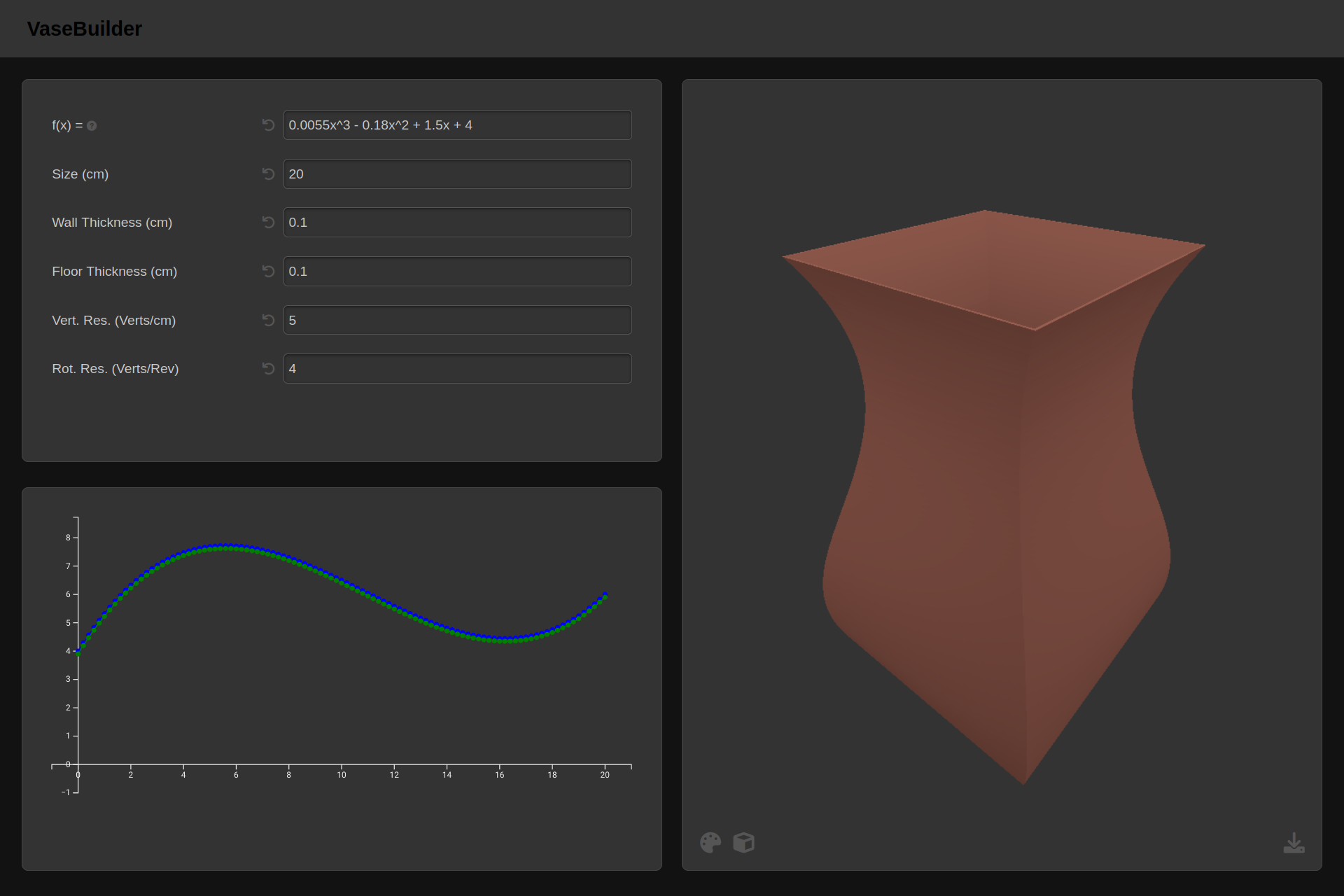Reset the Floor Thickness value
This screenshot has width=1344, height=896.
pyautogui.click(x=268, y=271)
